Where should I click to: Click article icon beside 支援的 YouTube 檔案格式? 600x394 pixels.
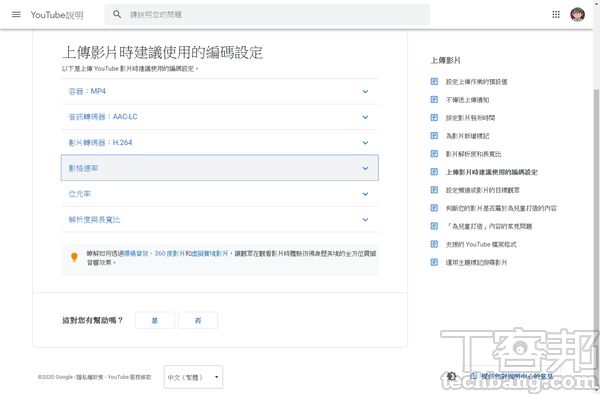tap(434, 244)
